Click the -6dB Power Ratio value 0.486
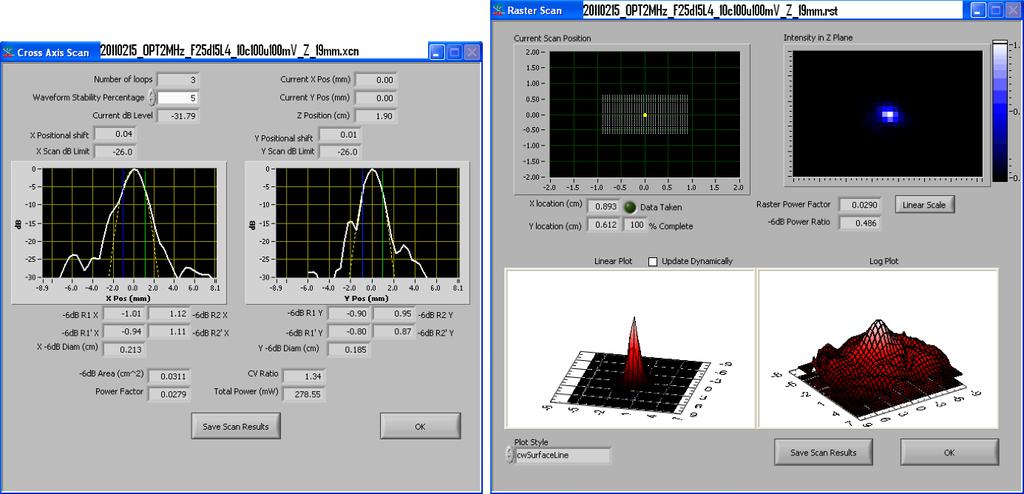Viewport: 1024px width, 494px height. pyautogui.click(x=859, y=222)
